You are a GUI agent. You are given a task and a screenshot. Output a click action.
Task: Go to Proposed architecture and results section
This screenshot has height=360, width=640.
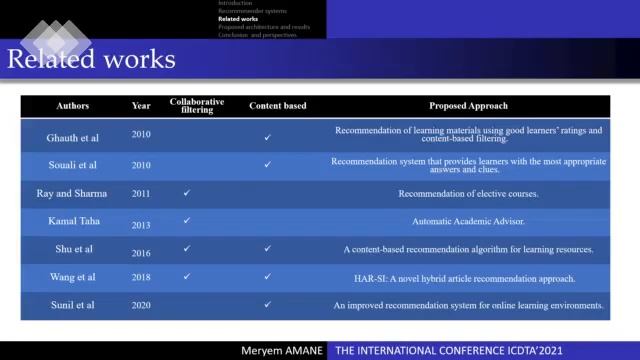pyautogui.click(x=264, y=27)
